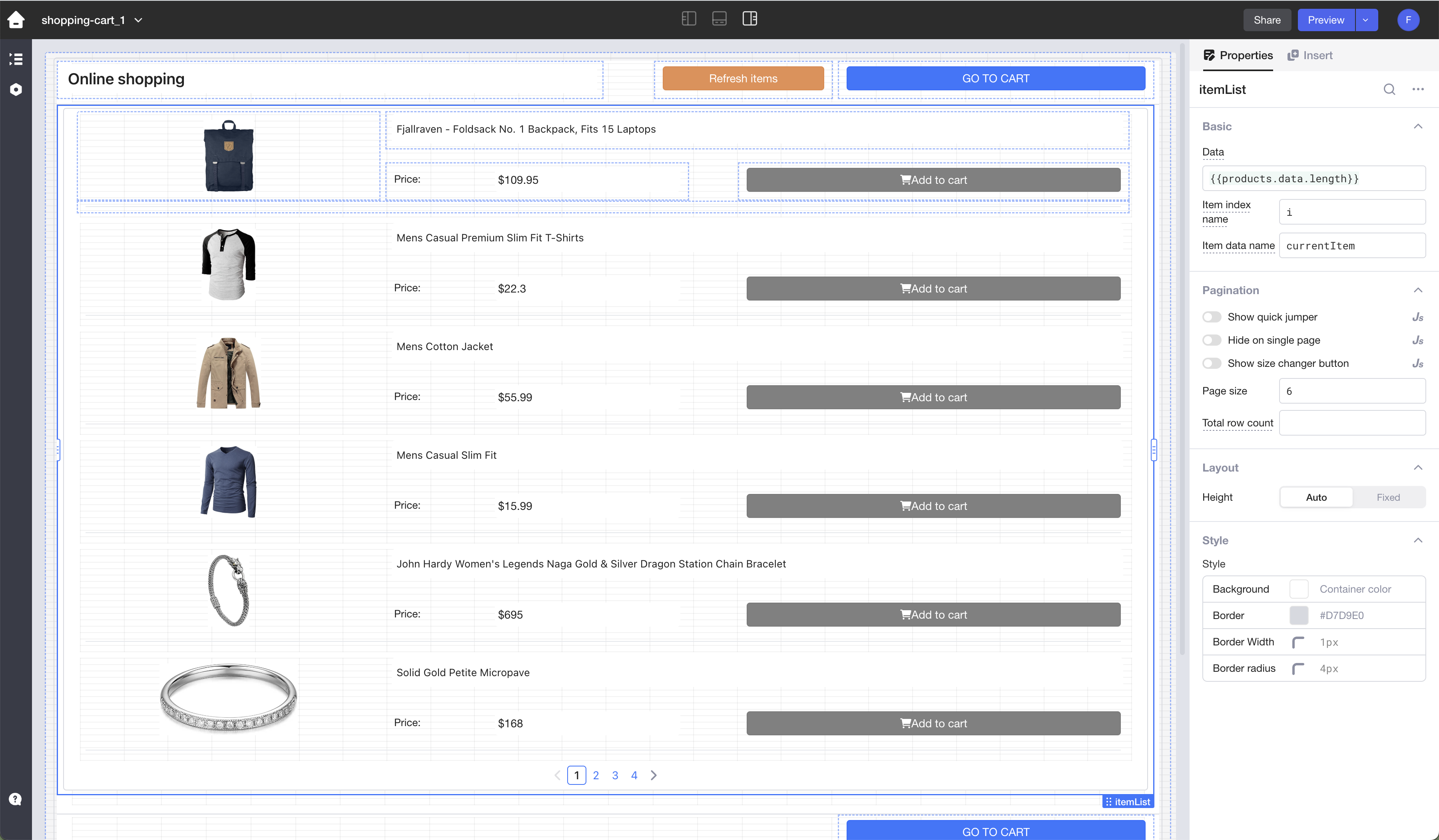Open the component tree sidebar icon
The height and width of the screenshot is (840, 1439).
16,59
